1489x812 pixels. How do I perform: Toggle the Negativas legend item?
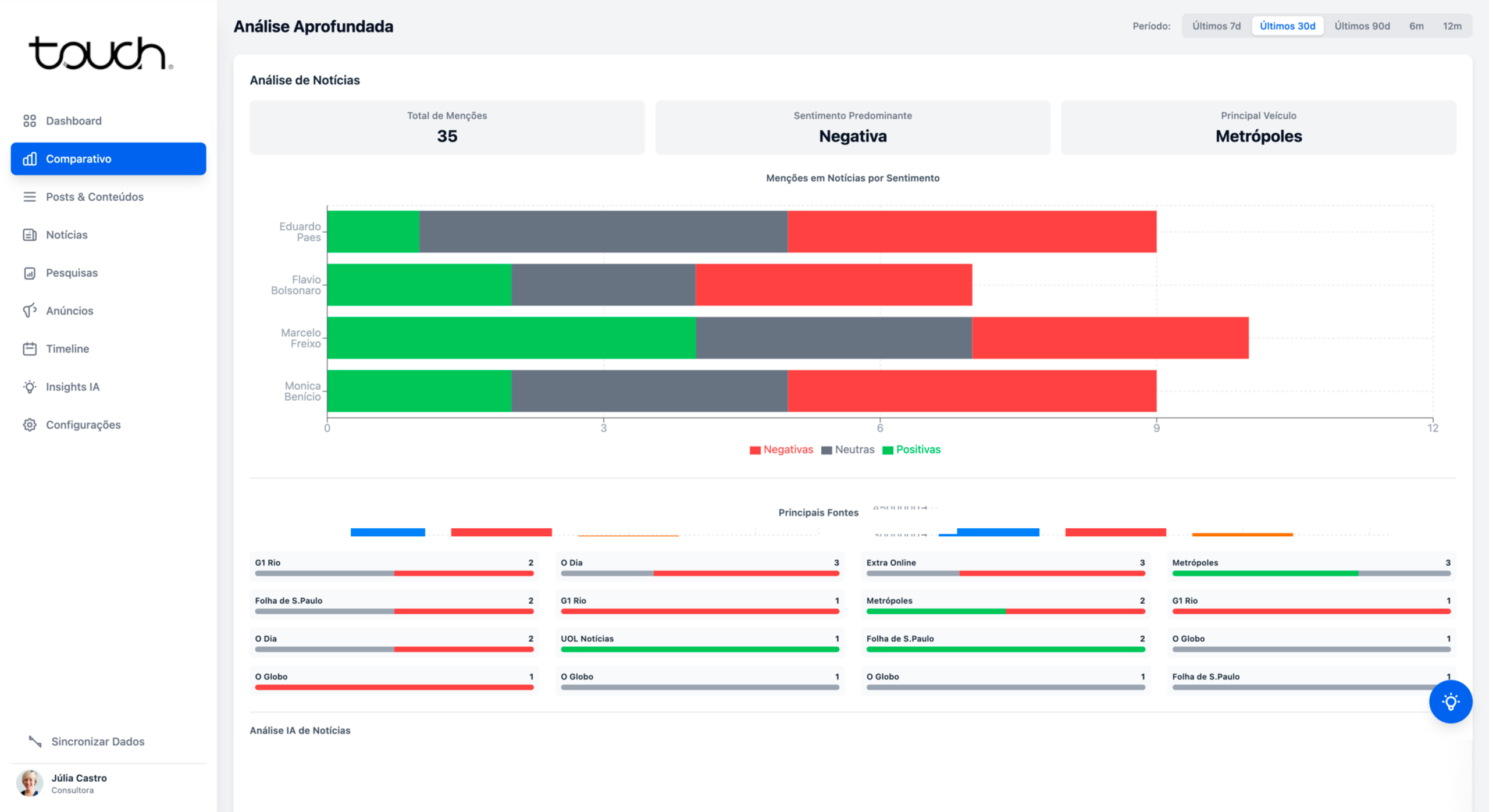[781, 450]
